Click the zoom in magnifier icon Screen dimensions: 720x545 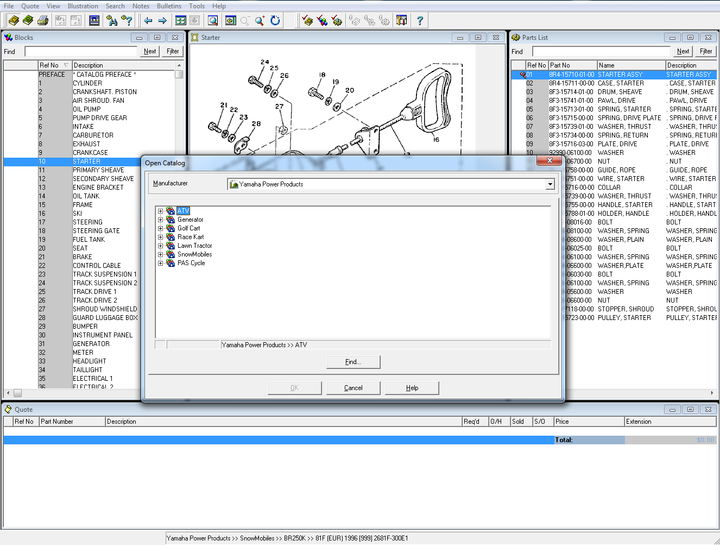[x=260, y=21]
